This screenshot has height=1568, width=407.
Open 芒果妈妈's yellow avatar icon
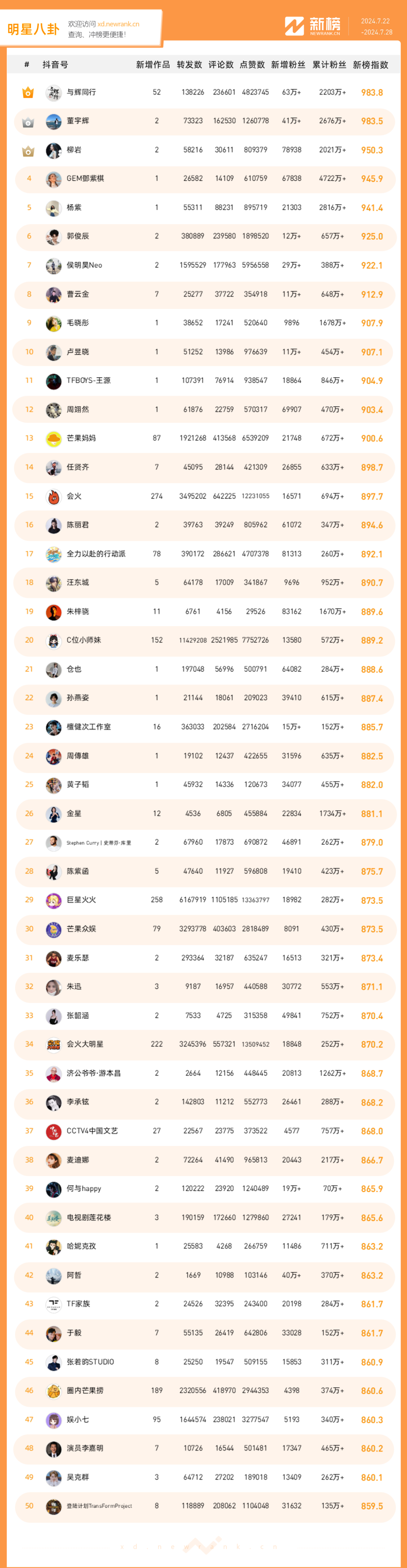[54, 439]
